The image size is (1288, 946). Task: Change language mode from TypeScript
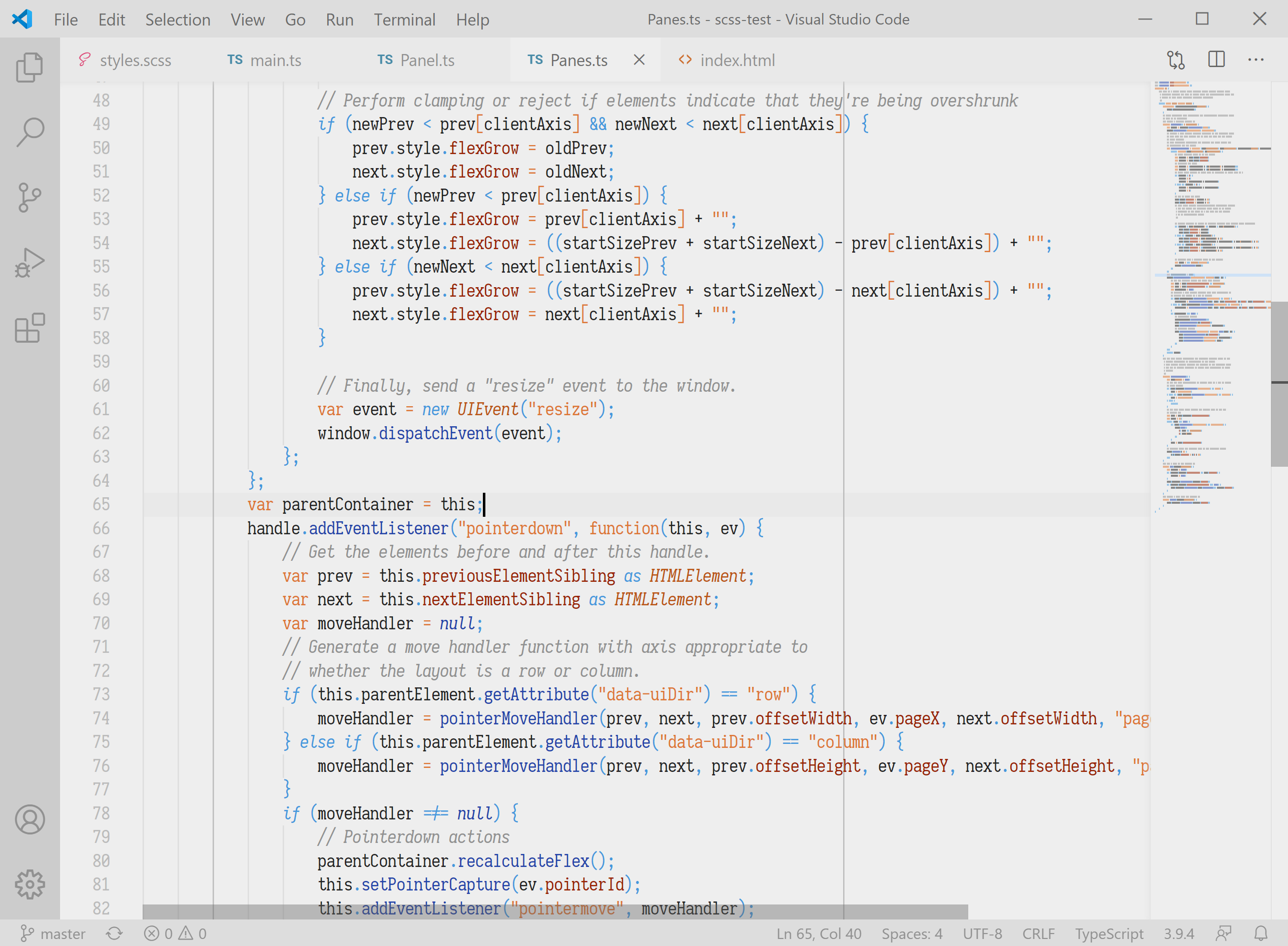(x=1108, y=933)
